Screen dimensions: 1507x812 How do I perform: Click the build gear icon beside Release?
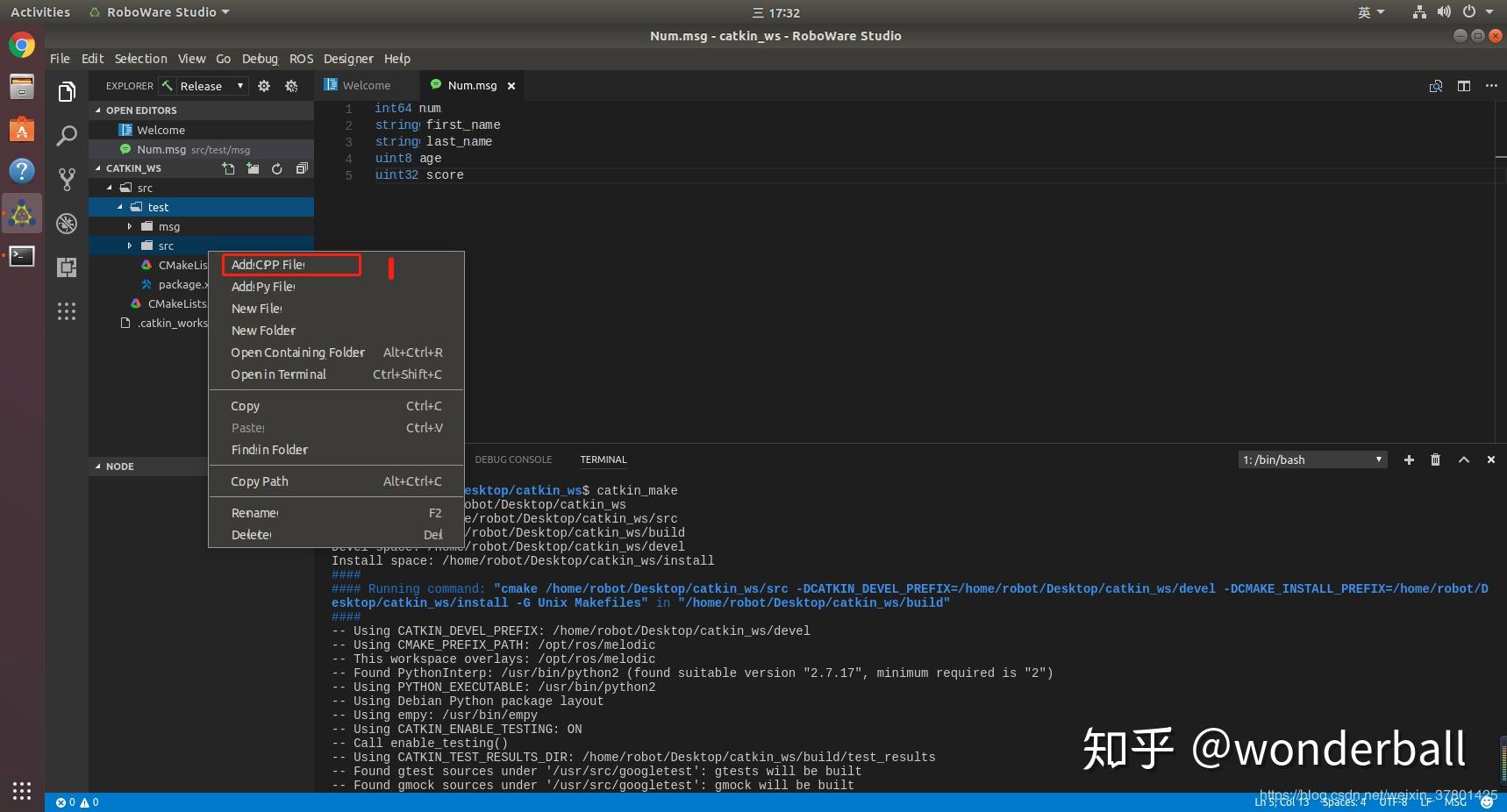coord(264,86)
